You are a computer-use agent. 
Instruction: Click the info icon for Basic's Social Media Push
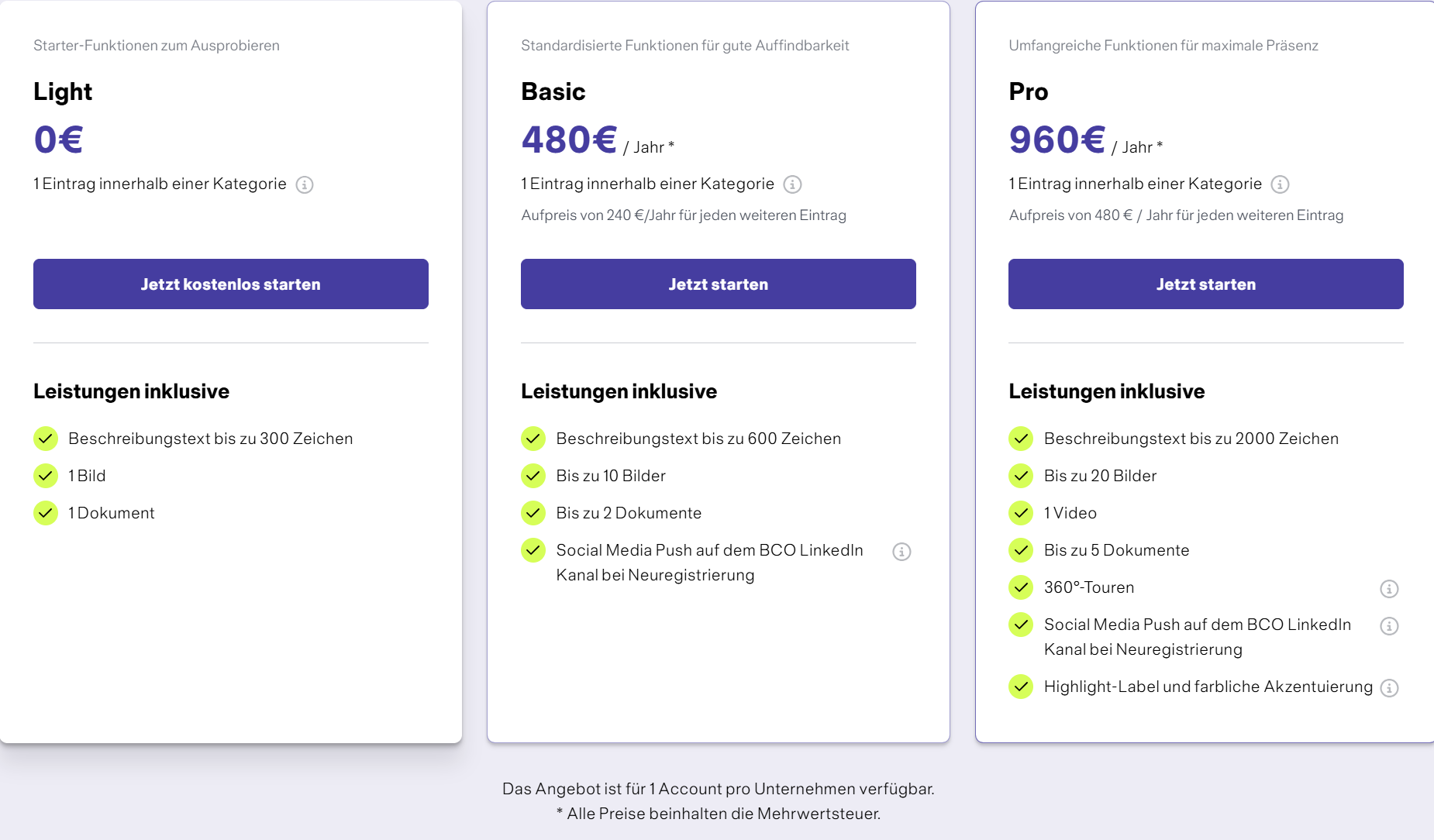pos(902,552)
